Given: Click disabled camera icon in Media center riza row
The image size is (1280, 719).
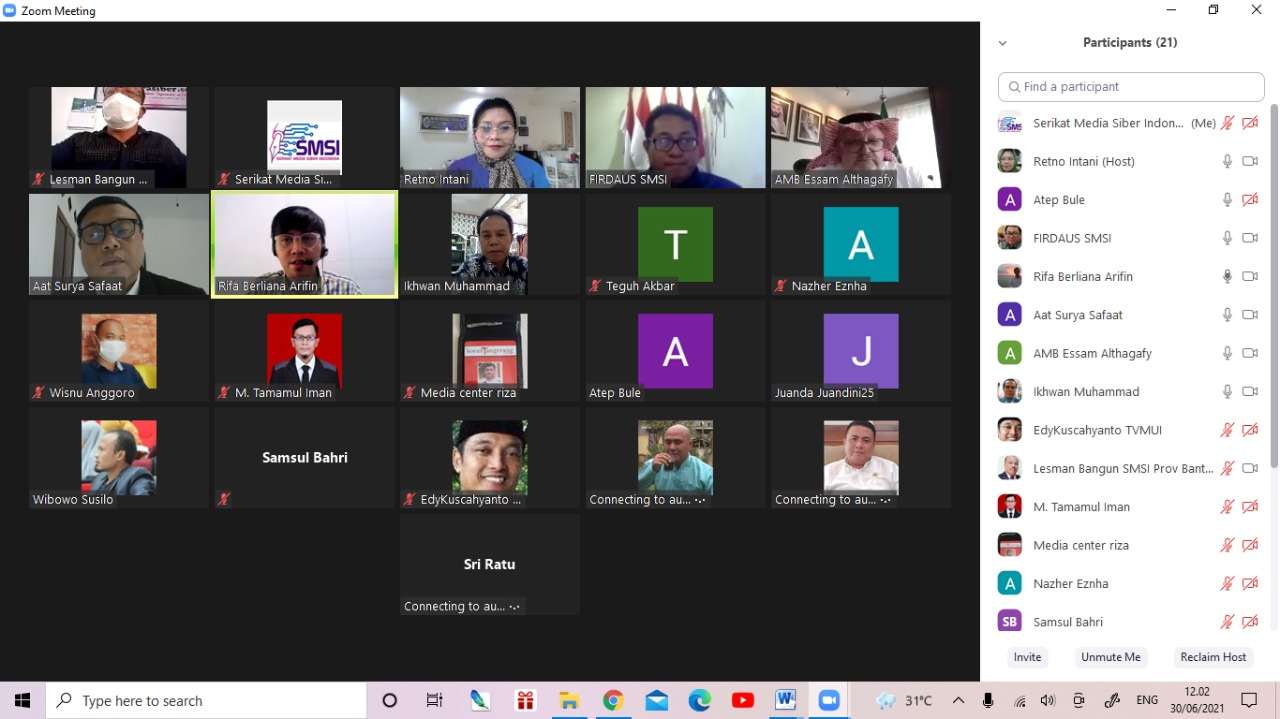Looking at the screenshot, I should pyautogui.click(x=1250, y=545).
